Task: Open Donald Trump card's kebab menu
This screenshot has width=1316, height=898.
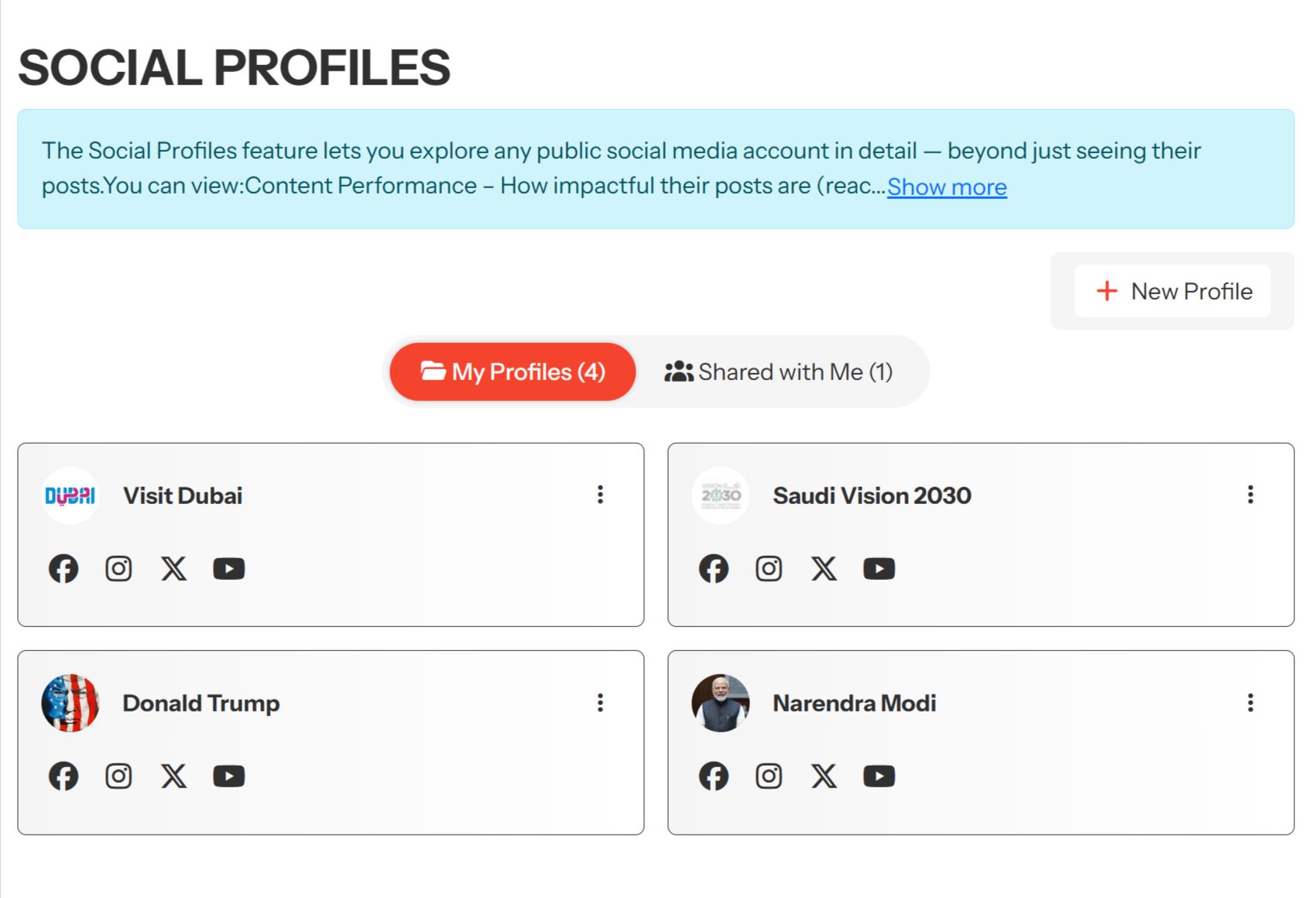Action: (600, 703)
